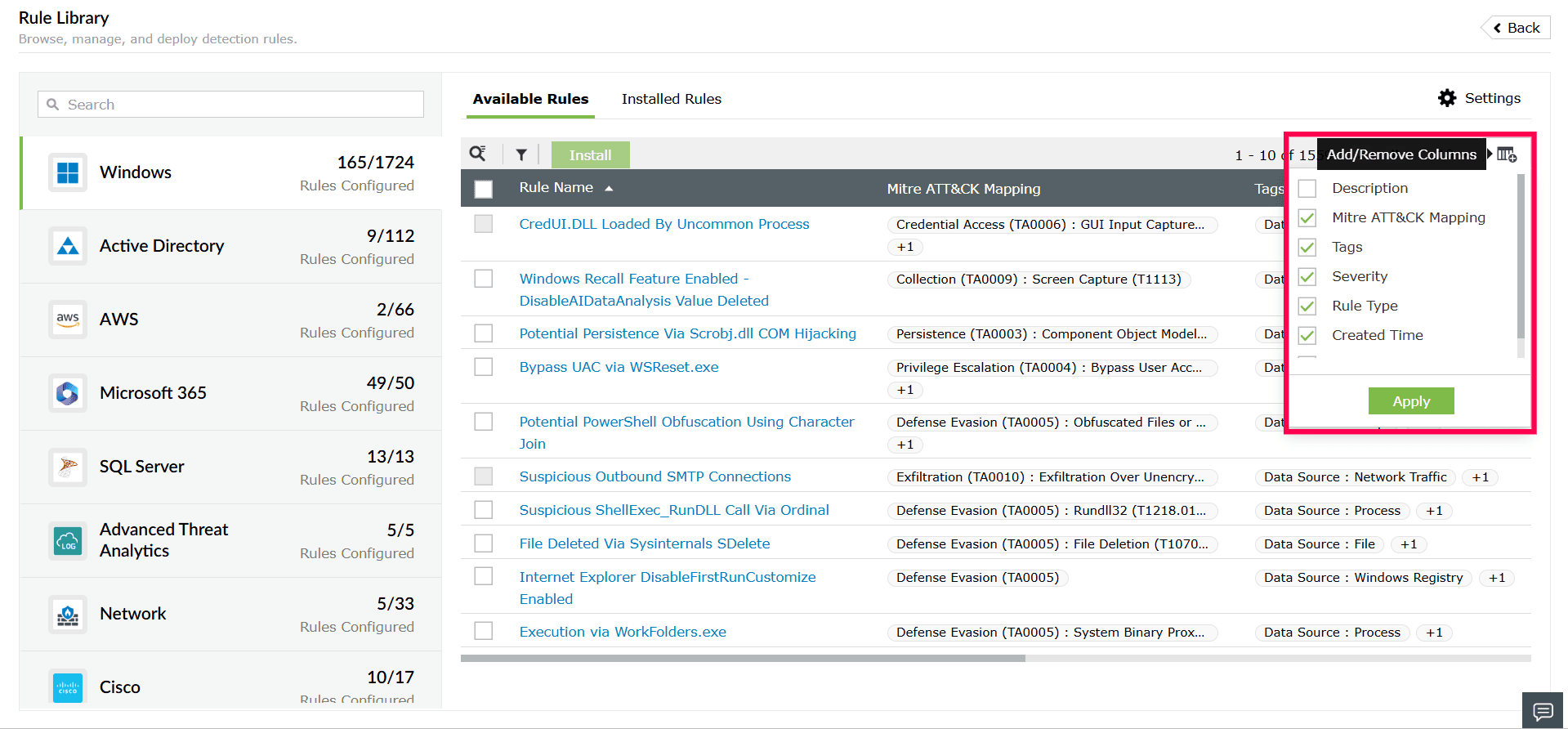Switch to the Available Rules tab

coord(530,99)
